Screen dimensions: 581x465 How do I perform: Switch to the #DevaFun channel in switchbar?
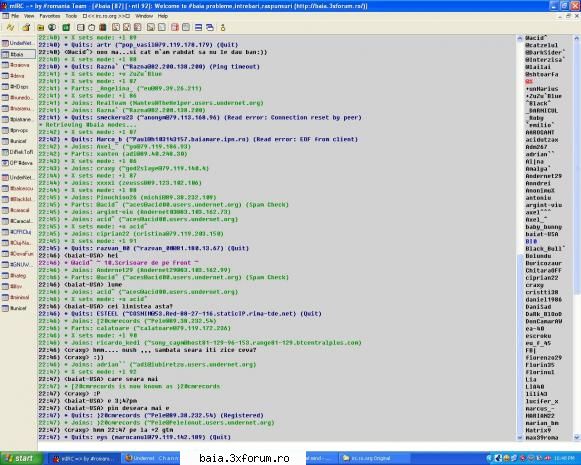[18, 254]
